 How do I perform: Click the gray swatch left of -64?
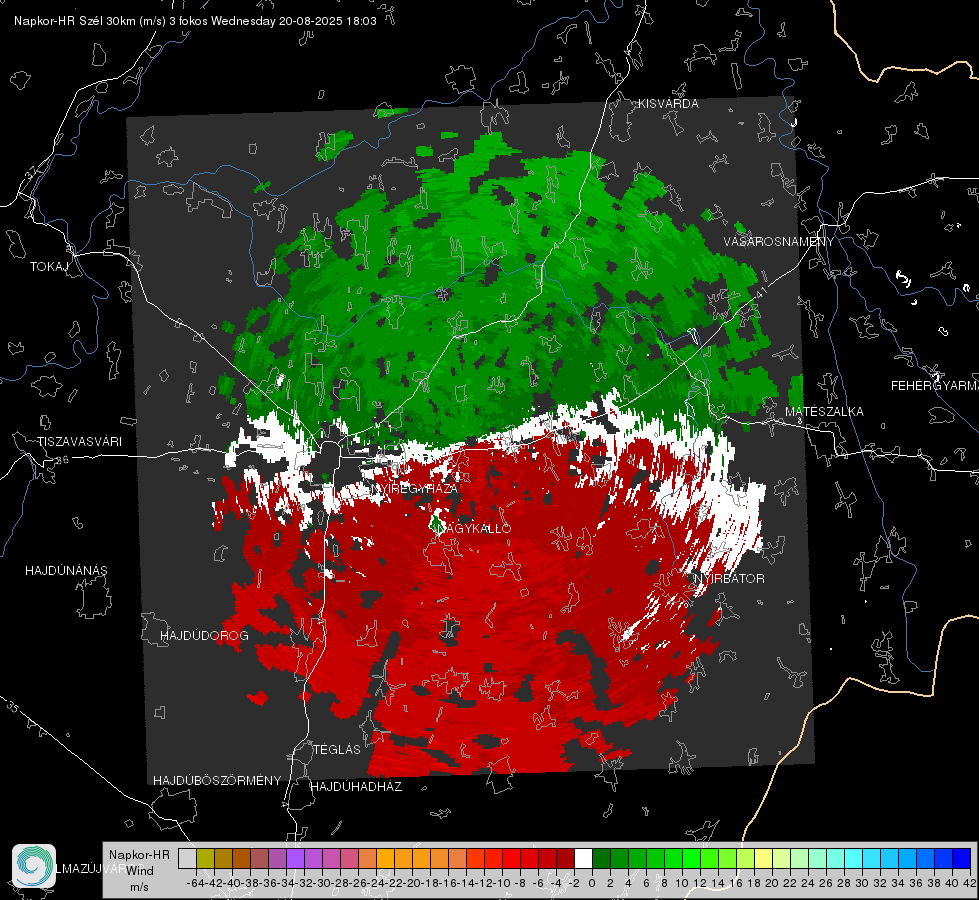point(187,858)
